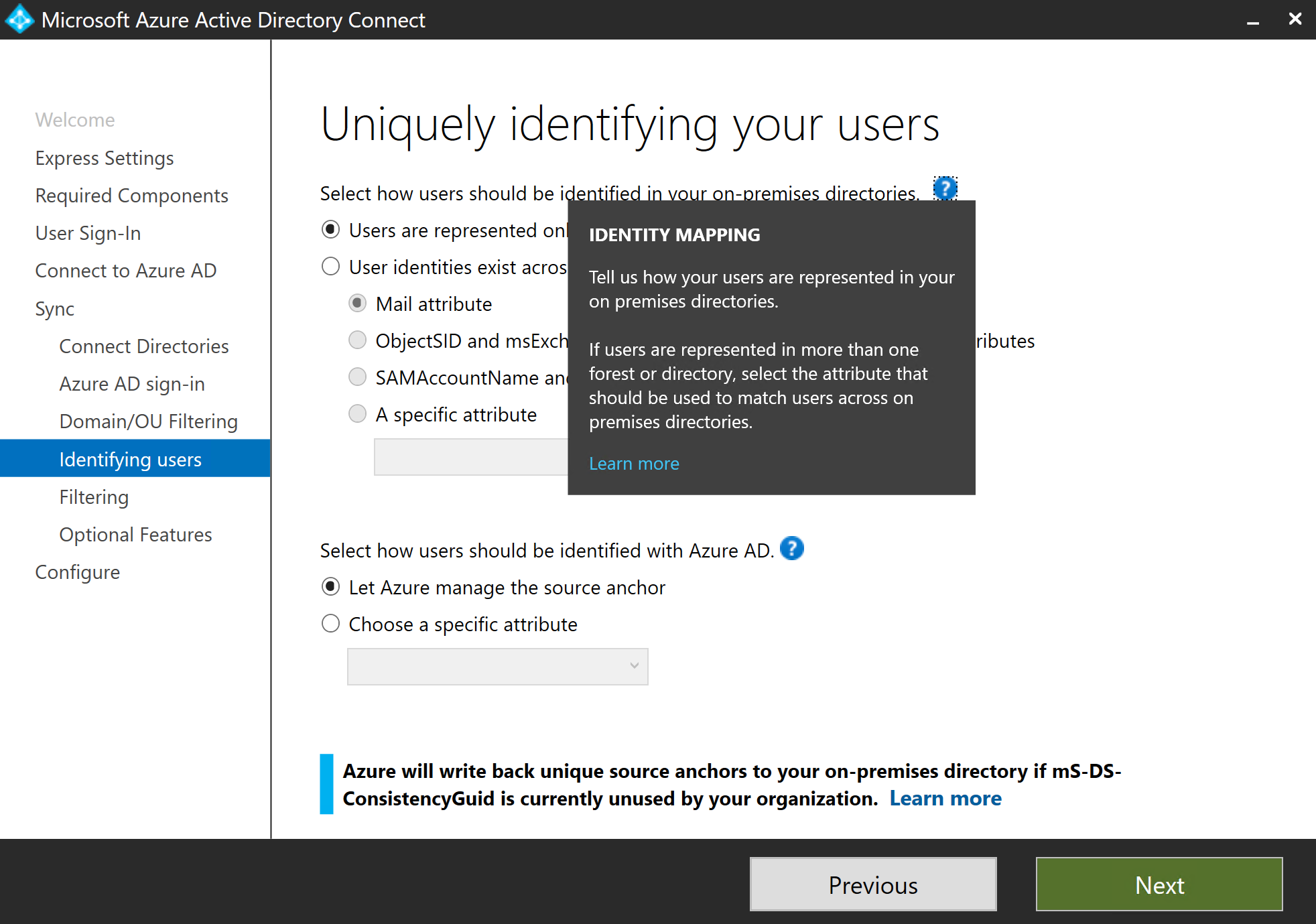Open 'Learn more' in identity mapping tooltip

pyautogui.click(x=633, y=463)
